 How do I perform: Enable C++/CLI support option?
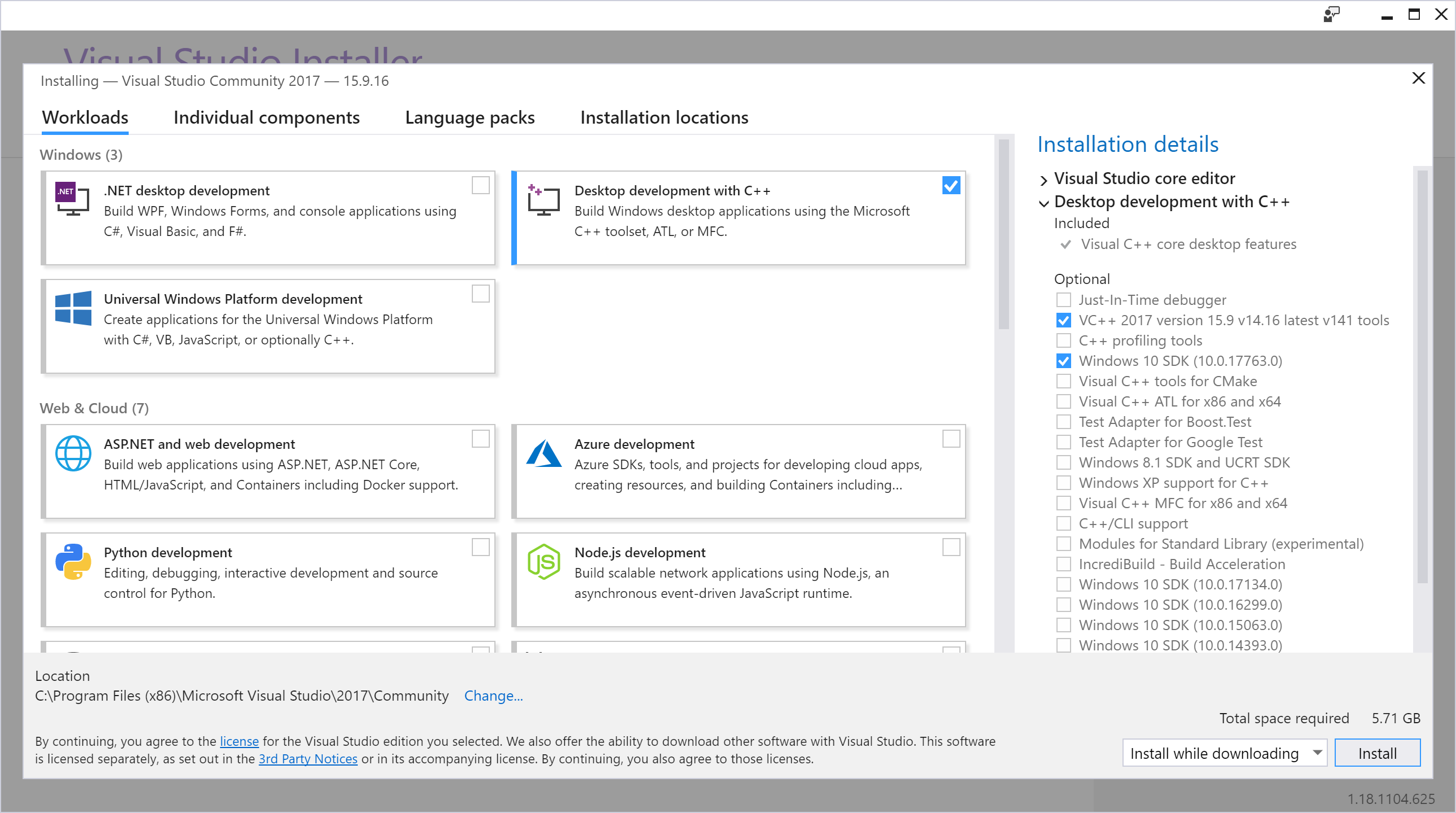pyautogui.click(x=1063, y=523)
